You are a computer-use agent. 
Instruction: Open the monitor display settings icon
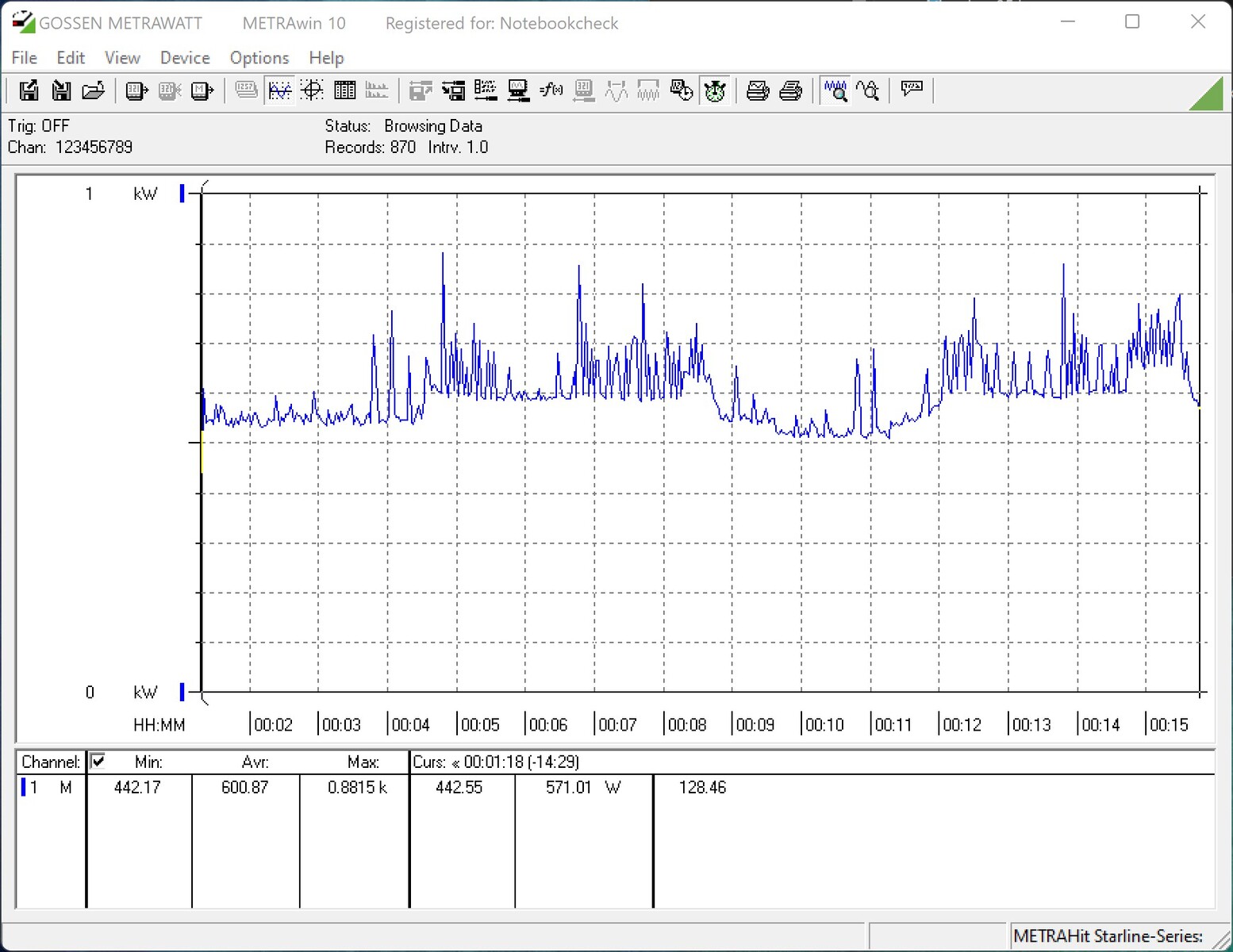point(518,90)
